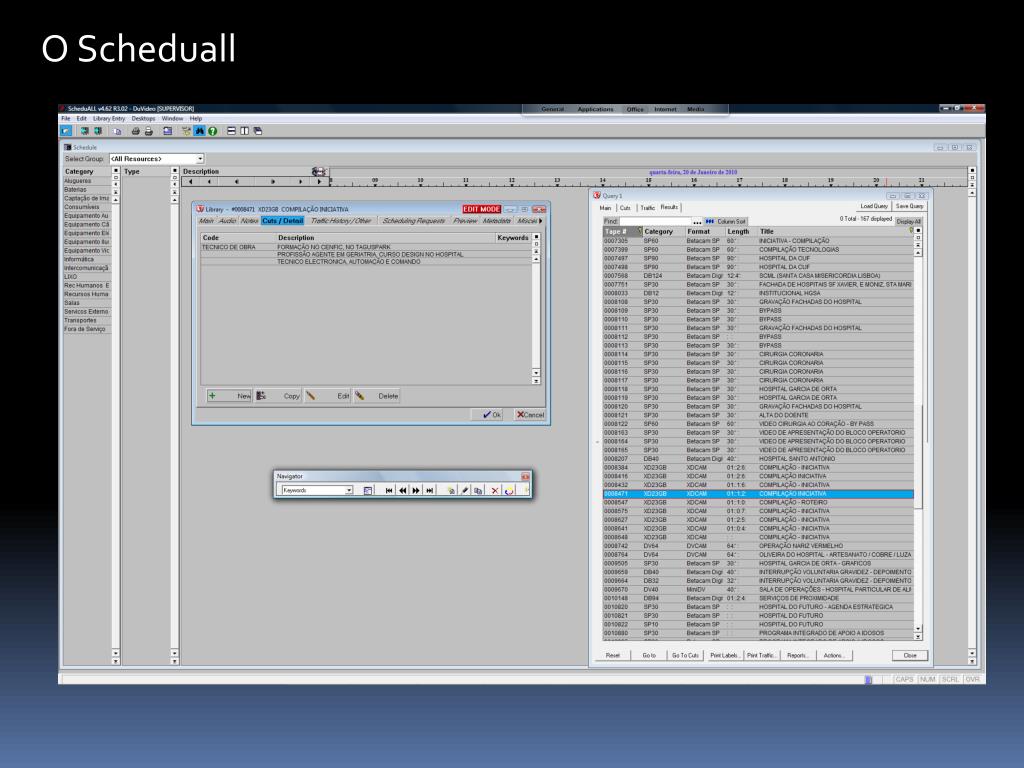Open the Desktops menu
The width and height of the screenshot is (1024, 768).
point(144,119)
